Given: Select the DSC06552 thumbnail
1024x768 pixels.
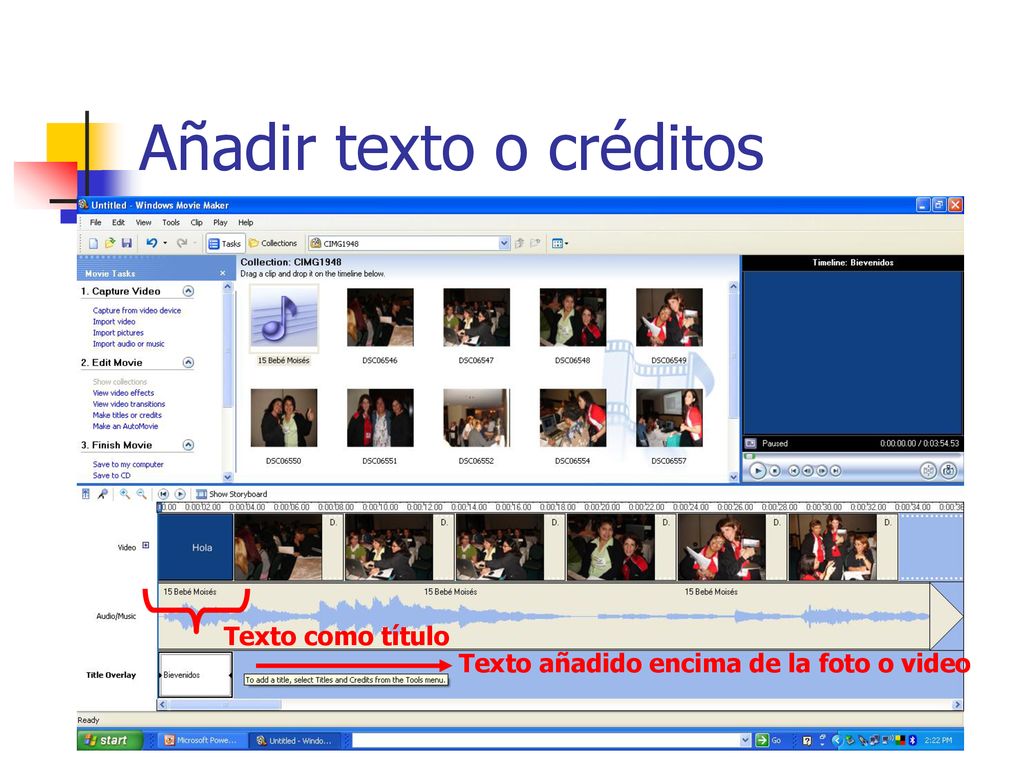Looking at the screenshot, I should click(476, 418).
